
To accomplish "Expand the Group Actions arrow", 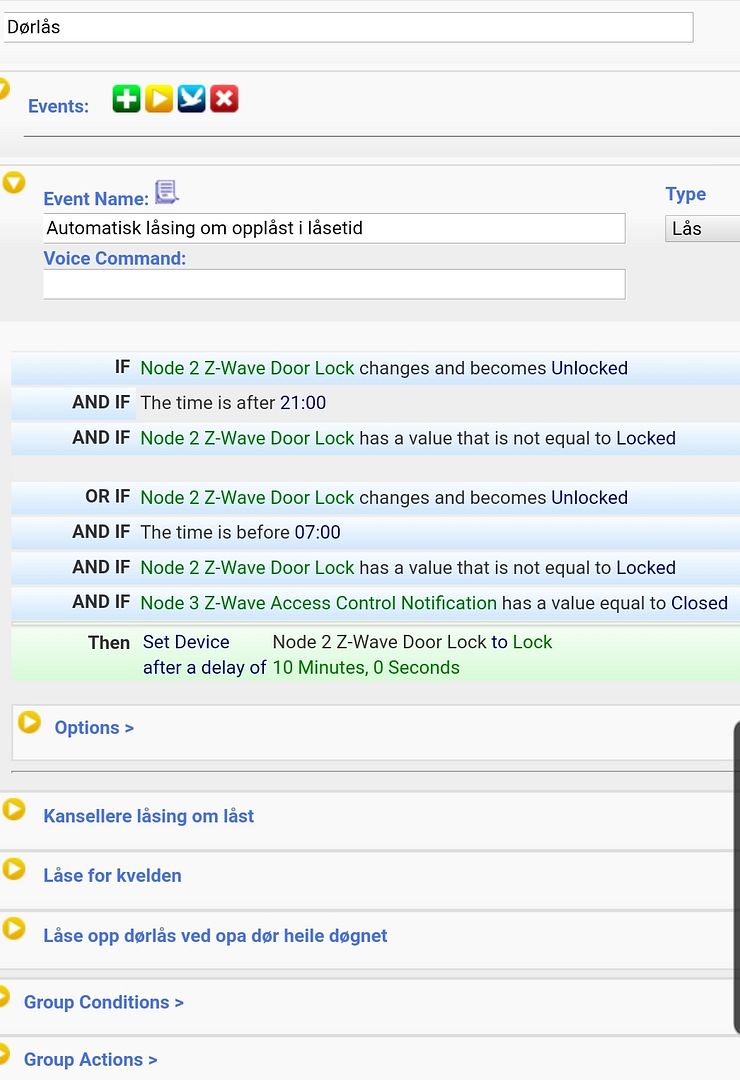I will click(3, 1054).
